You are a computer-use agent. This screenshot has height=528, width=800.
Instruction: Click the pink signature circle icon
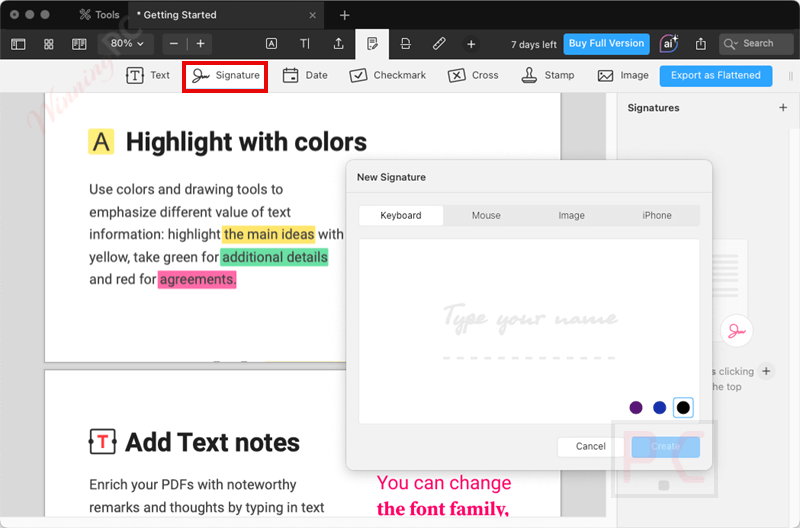click(x=736, y=331)
